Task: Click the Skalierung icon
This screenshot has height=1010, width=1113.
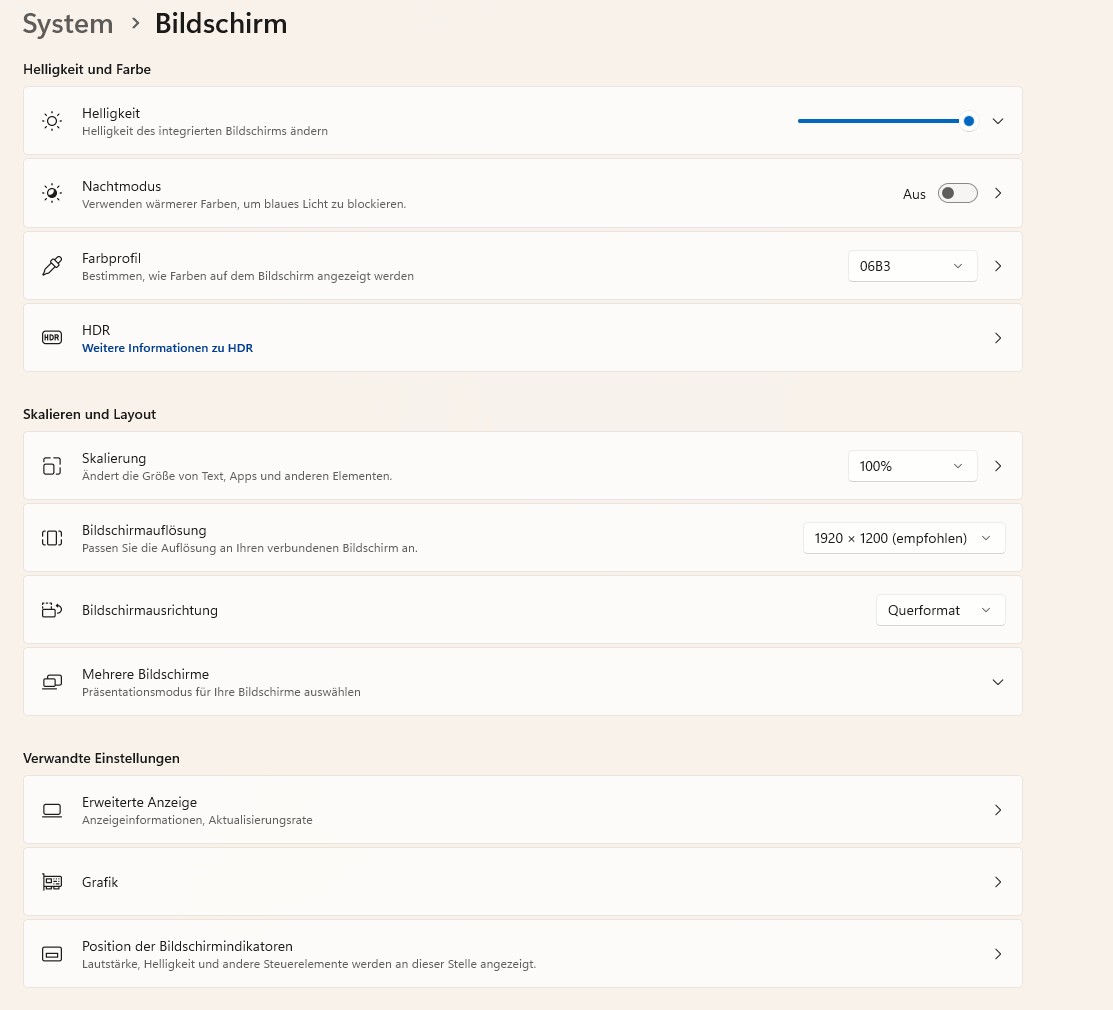Action: coord(52,466)
